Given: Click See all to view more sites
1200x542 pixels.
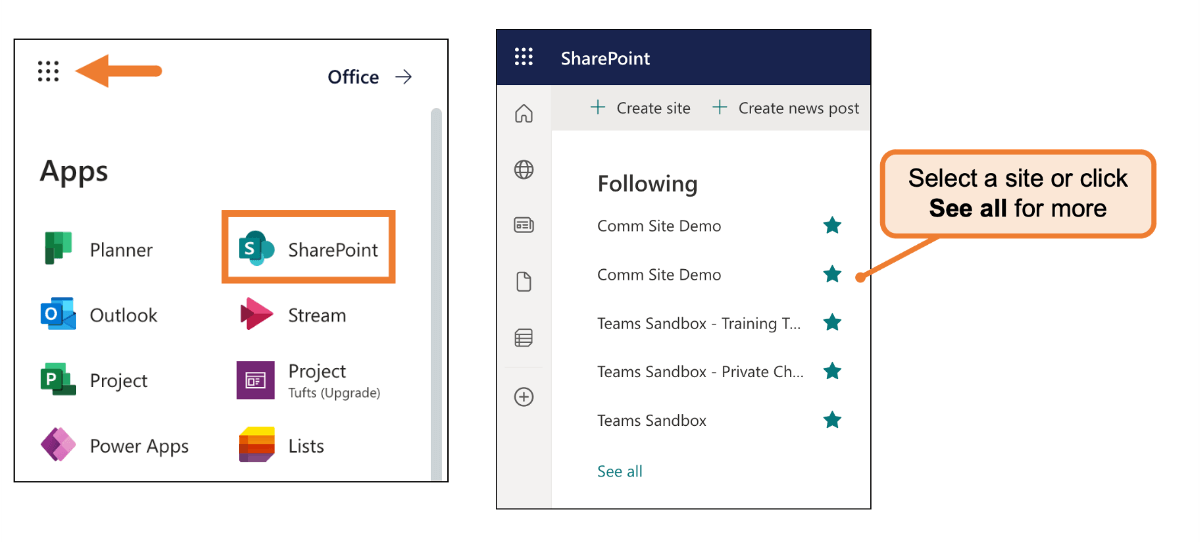Looking at the screenshot, I should click(x=620, y=471).
